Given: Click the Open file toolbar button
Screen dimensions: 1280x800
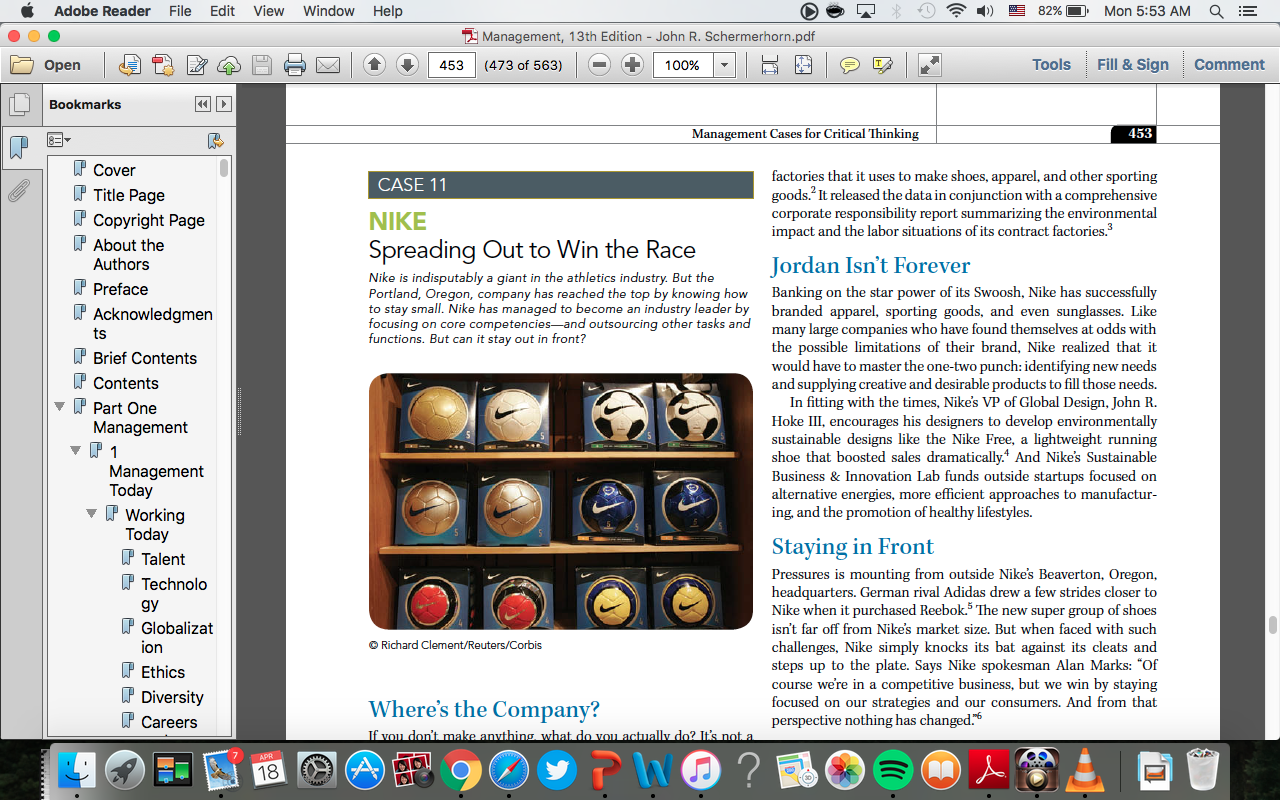Looking at the screenshot, I should (46, 65).
